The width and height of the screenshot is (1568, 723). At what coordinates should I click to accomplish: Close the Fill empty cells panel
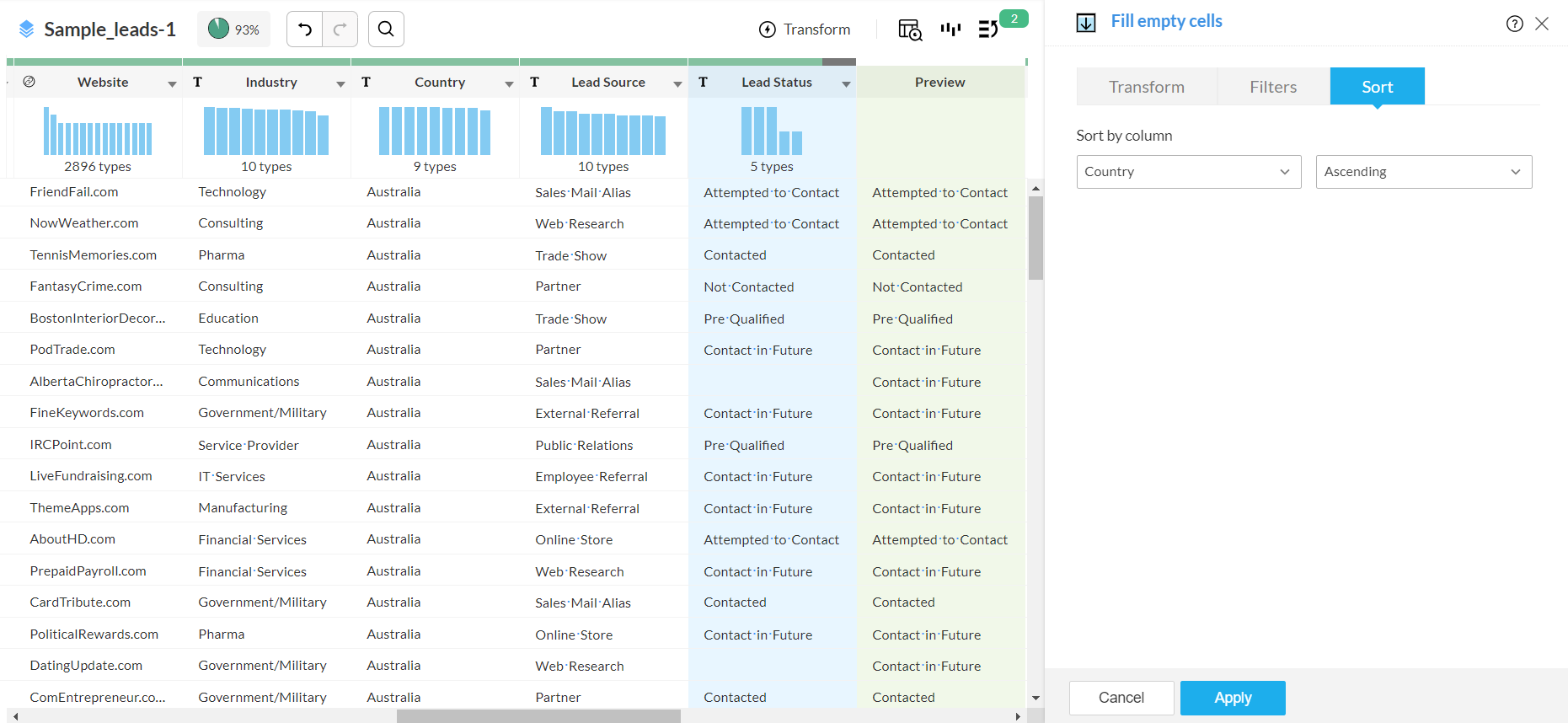[1542, 24]
